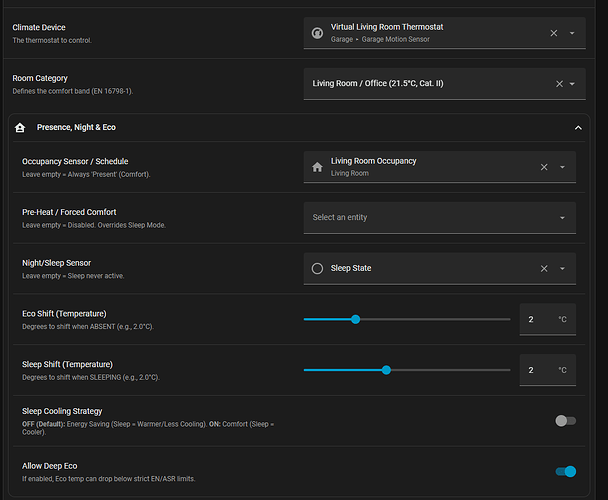Disable the Allow Deep Eco toggle
Screen dimensions: 608x500
click(x=565, y=472)
